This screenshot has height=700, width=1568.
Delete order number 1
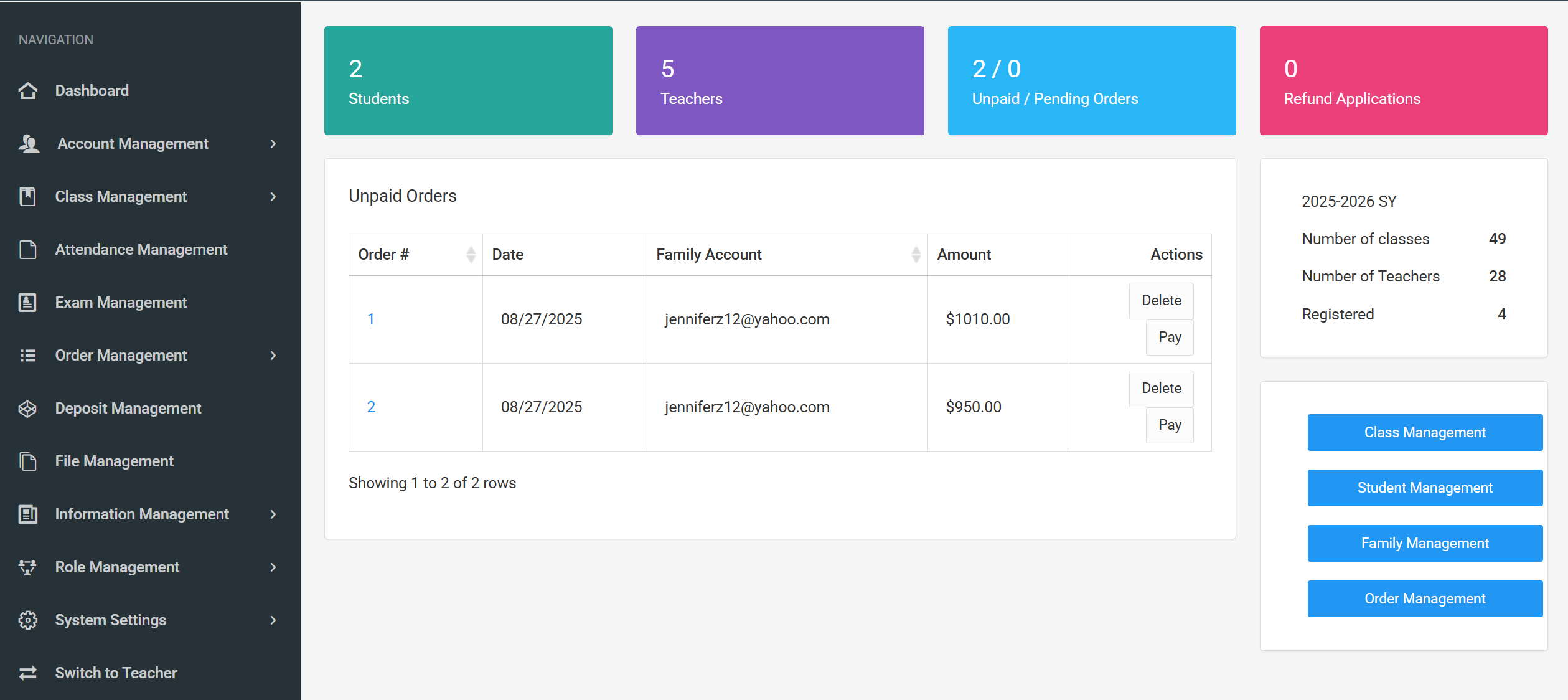pos(1161,301)
